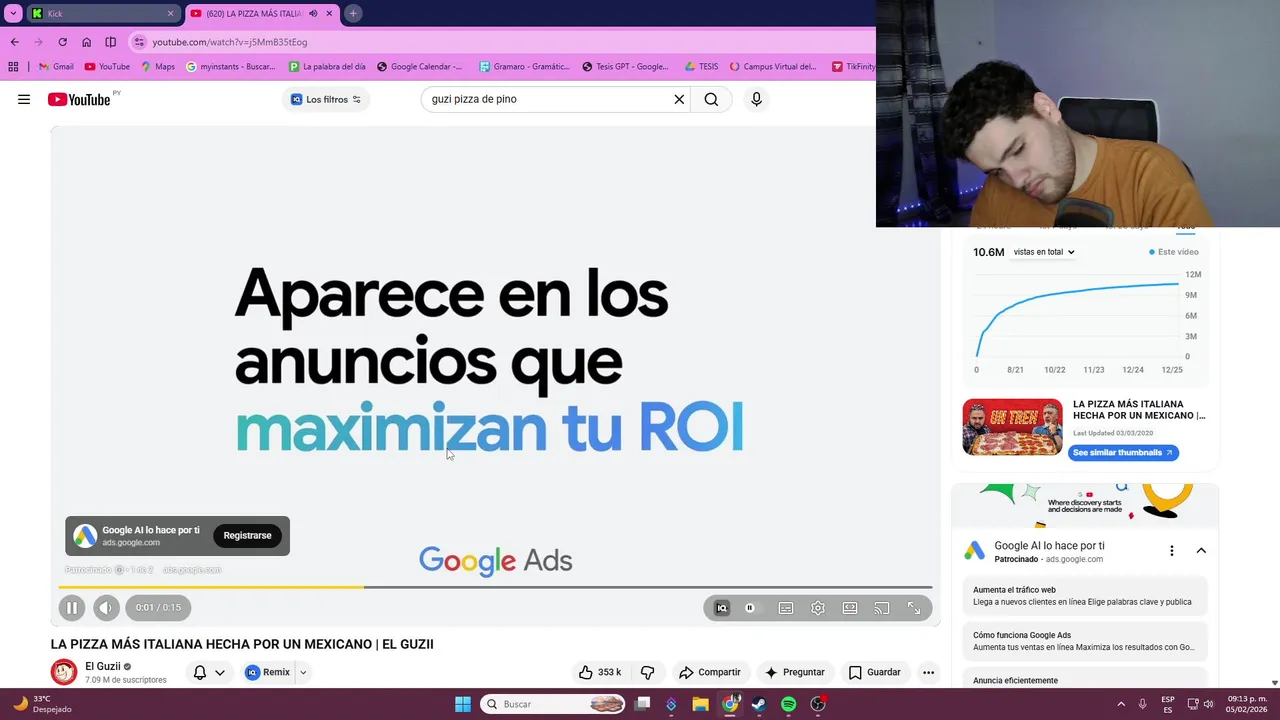This screenshot has height=720, width=1280.
Task: Open Anuncia eficientemente ad link
Action: [x=1085, y=680]
